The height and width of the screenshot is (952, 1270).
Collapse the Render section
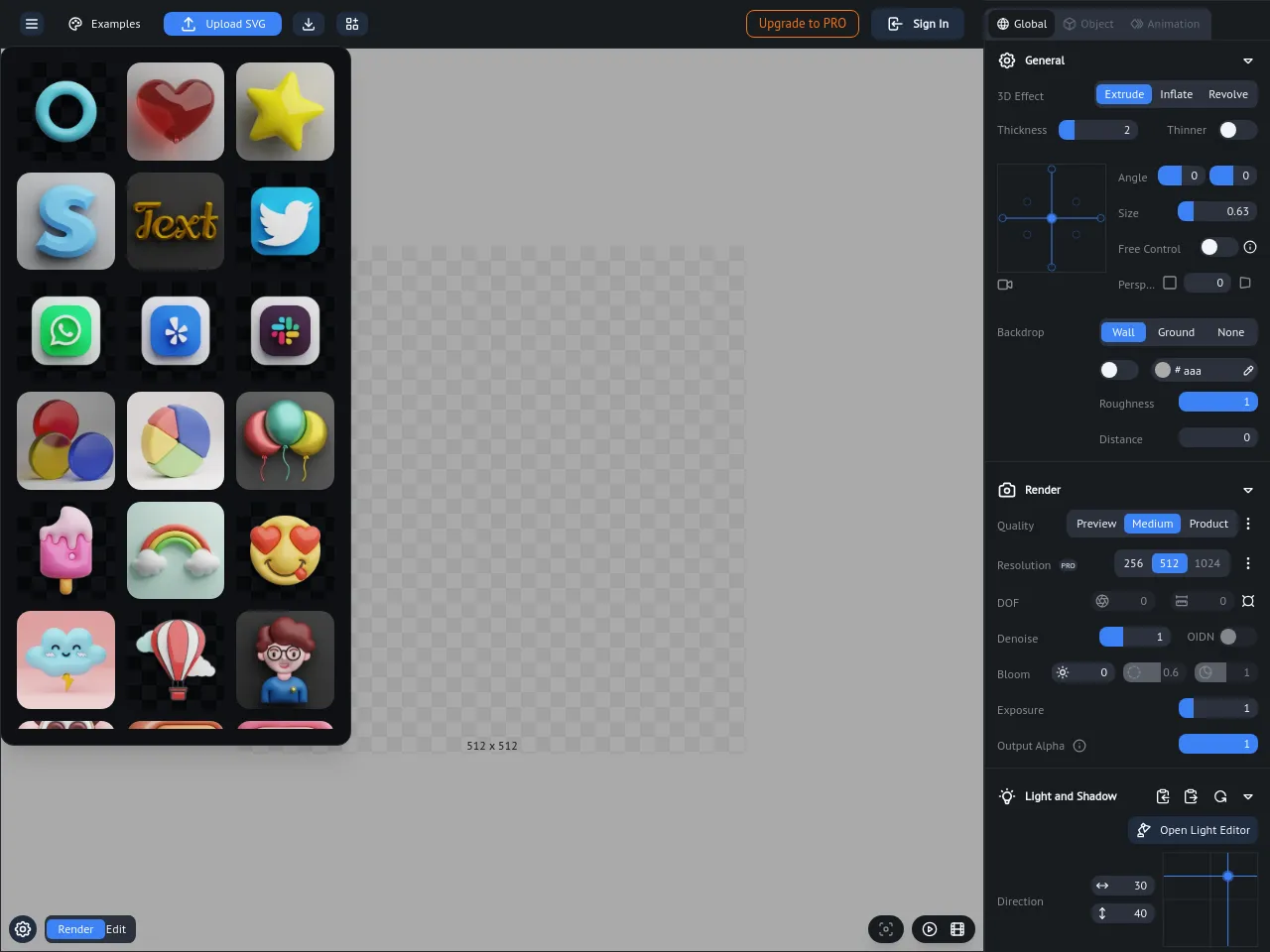[x=1248, y=490]
